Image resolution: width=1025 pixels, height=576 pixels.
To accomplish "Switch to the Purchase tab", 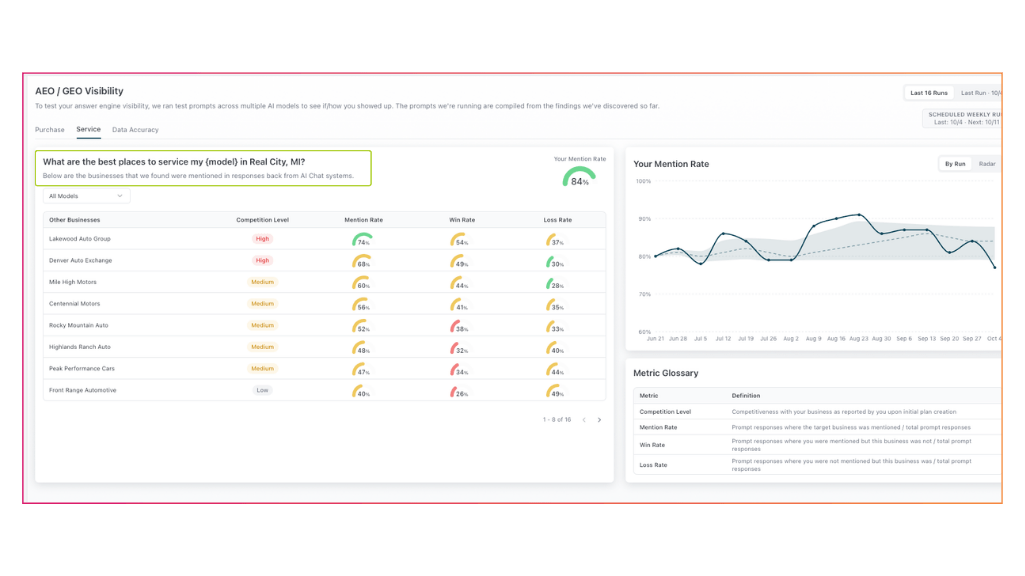I will [x=50, y=129].
